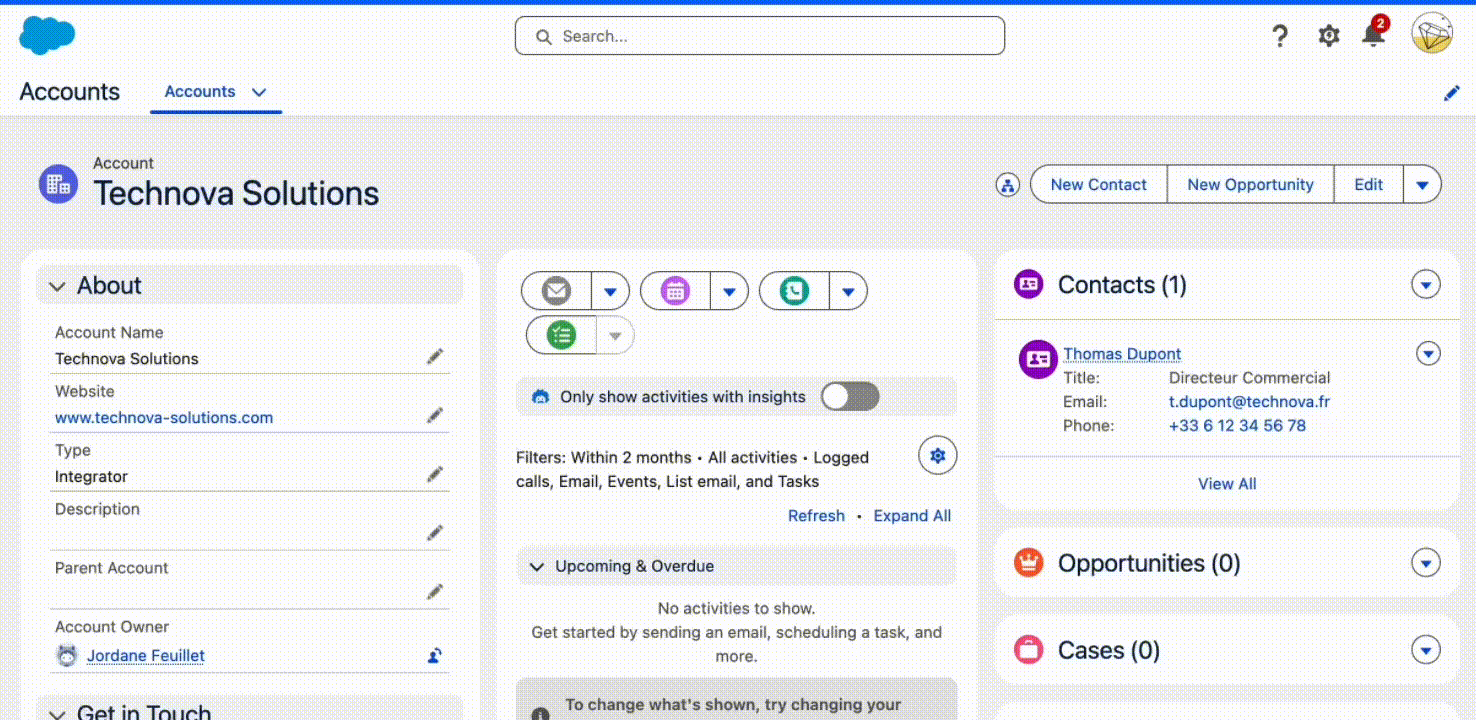The width and height of the screenshot is (1476, 720).
Task: Edit the Website field pencil
Action: click(435, 415)
